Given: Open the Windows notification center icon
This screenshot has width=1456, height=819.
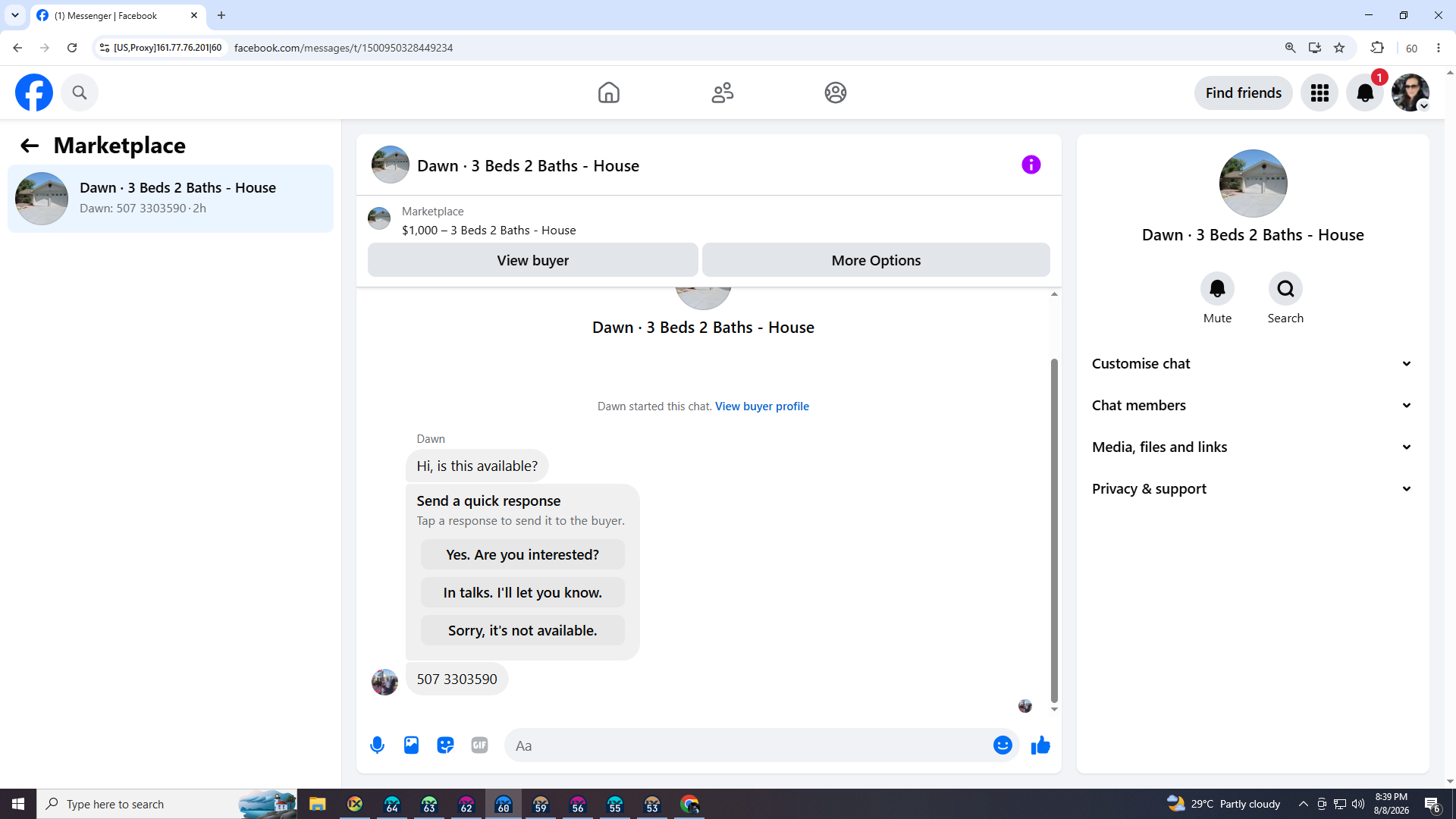Looking at the screenshot, I should pyautogui.click(x=1432, y=804).
